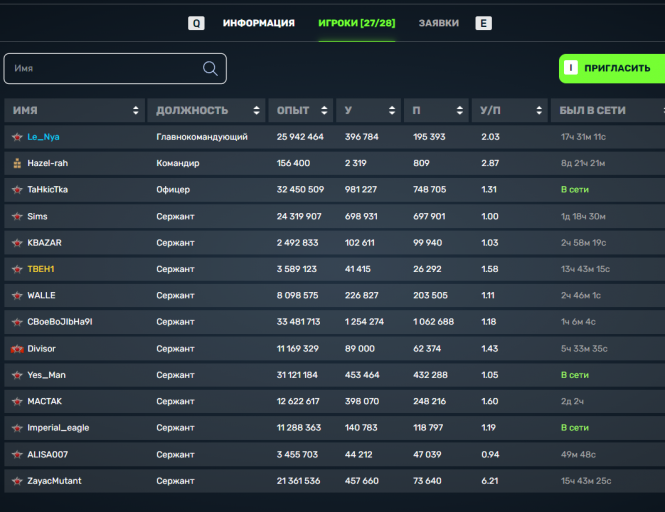This screenshot has height=512, width=665.
Task: Click star icon beside KBAZAR
Action: 17,243
